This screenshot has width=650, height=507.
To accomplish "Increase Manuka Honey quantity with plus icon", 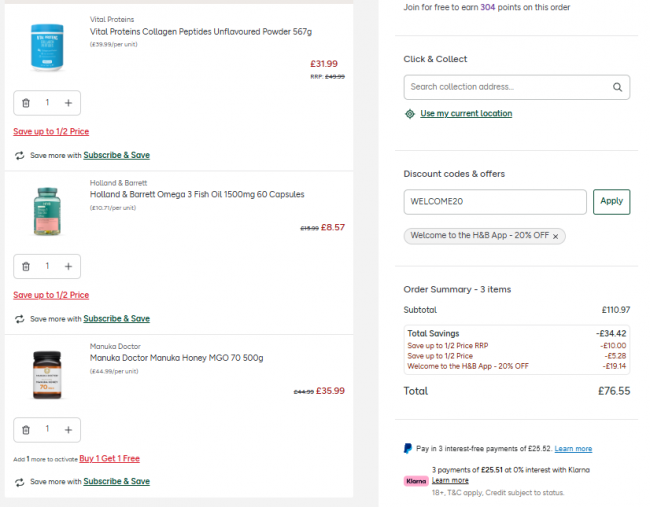I will tap(68, 430).
